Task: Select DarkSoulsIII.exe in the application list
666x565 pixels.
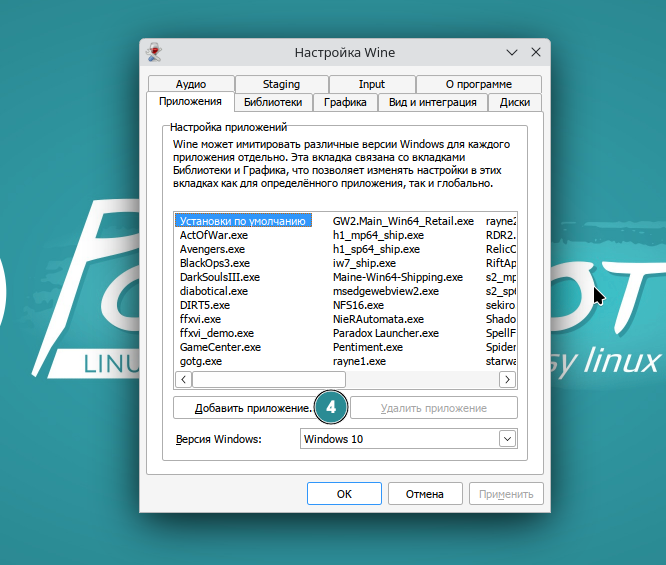Action: coord(220,277)
